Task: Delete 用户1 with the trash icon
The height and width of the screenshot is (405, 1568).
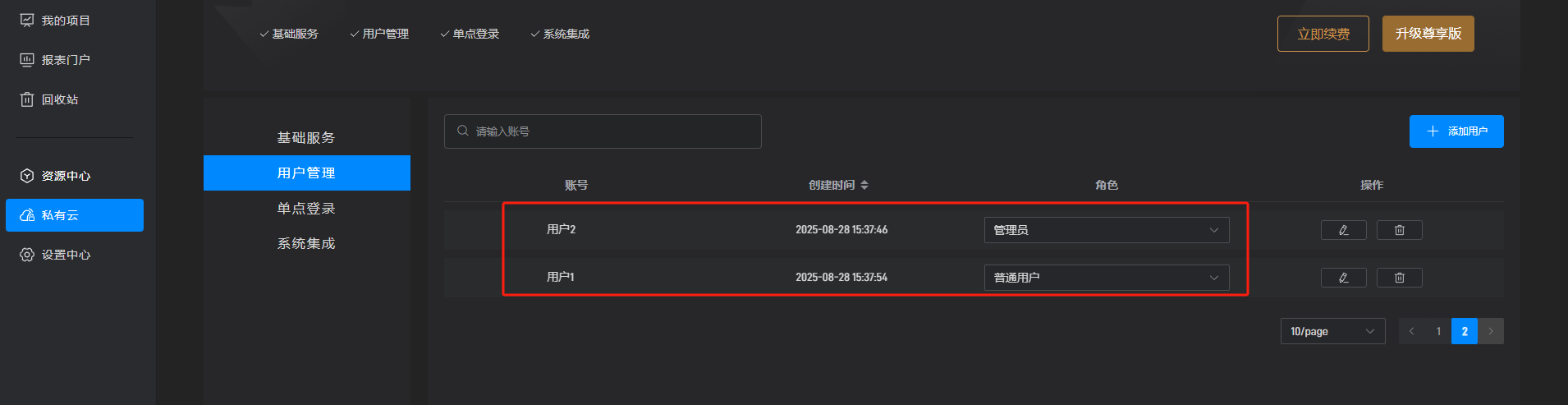Action: [1399, 278]
